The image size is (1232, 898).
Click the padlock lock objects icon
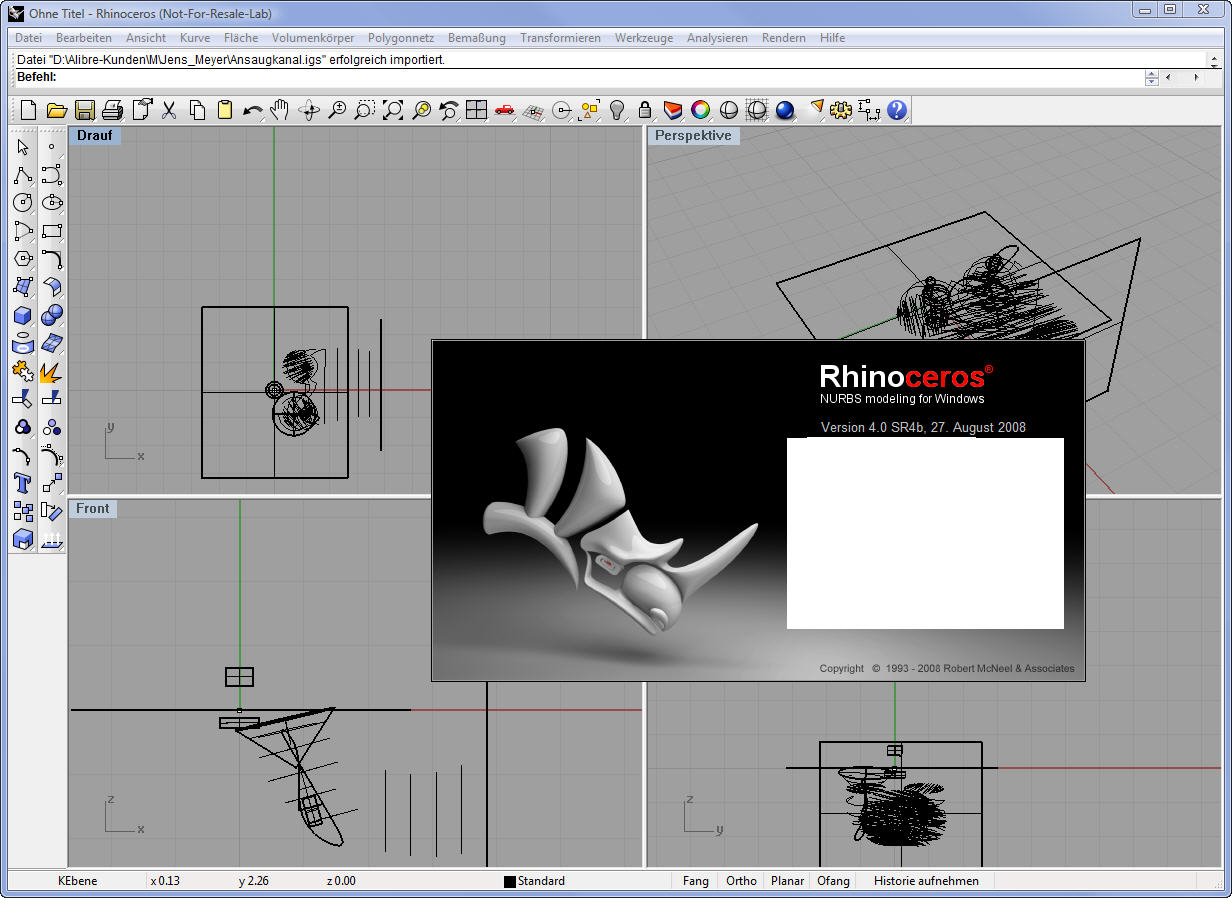645,110
